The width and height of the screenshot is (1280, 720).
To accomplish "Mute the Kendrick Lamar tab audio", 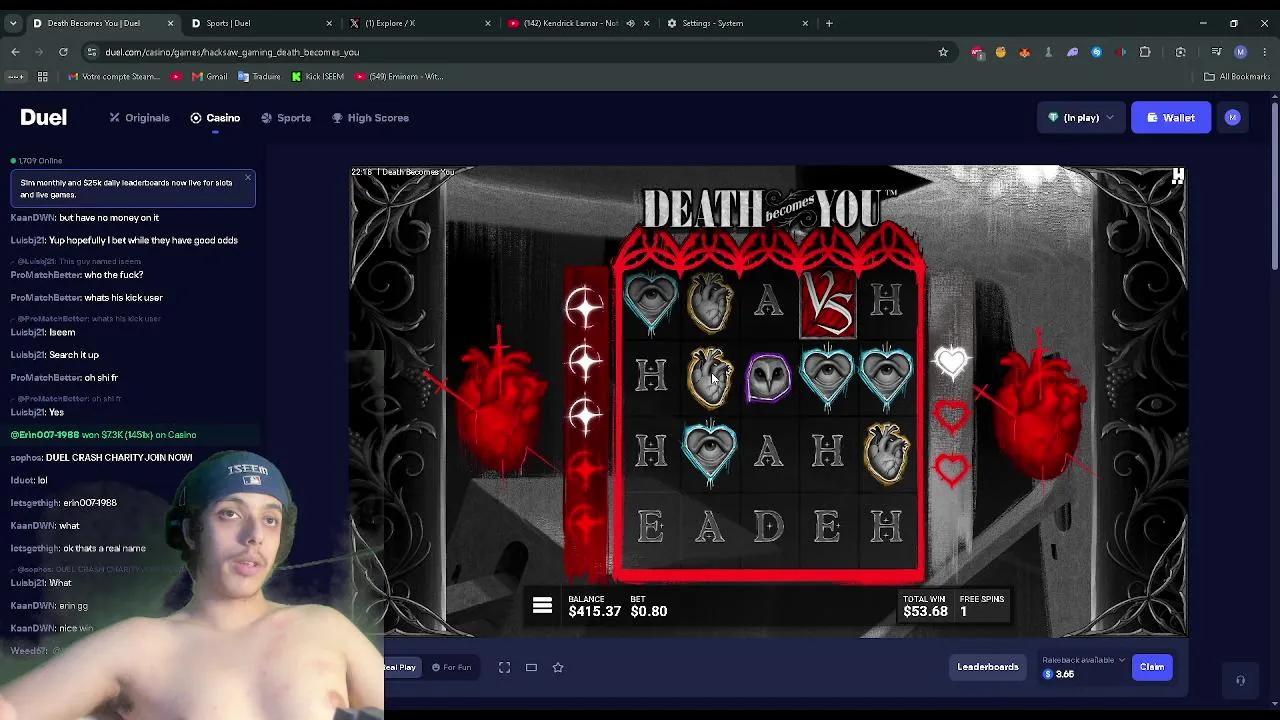I will point(630,23).
